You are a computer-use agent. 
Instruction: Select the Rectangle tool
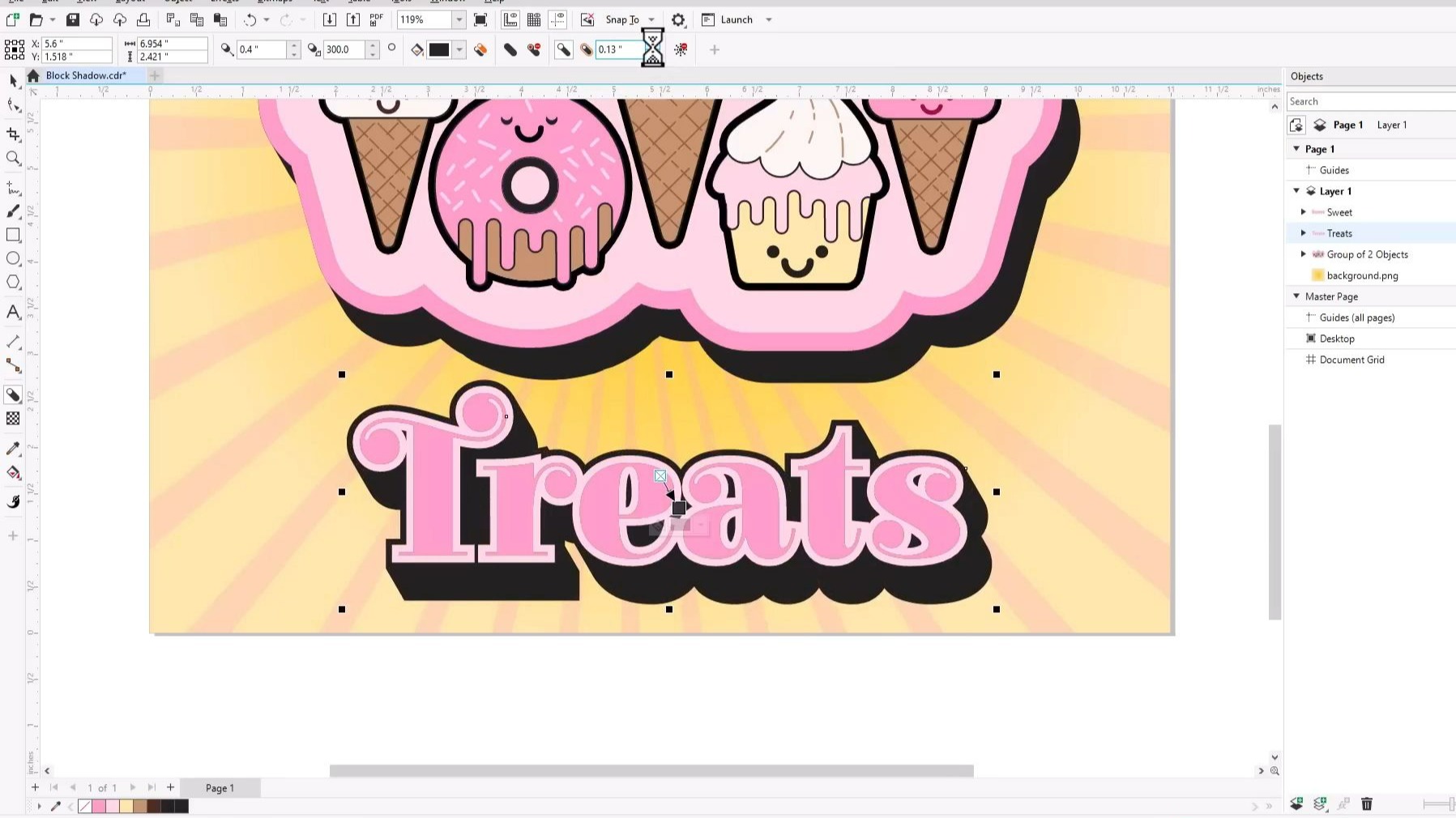(x=13, y=235)
